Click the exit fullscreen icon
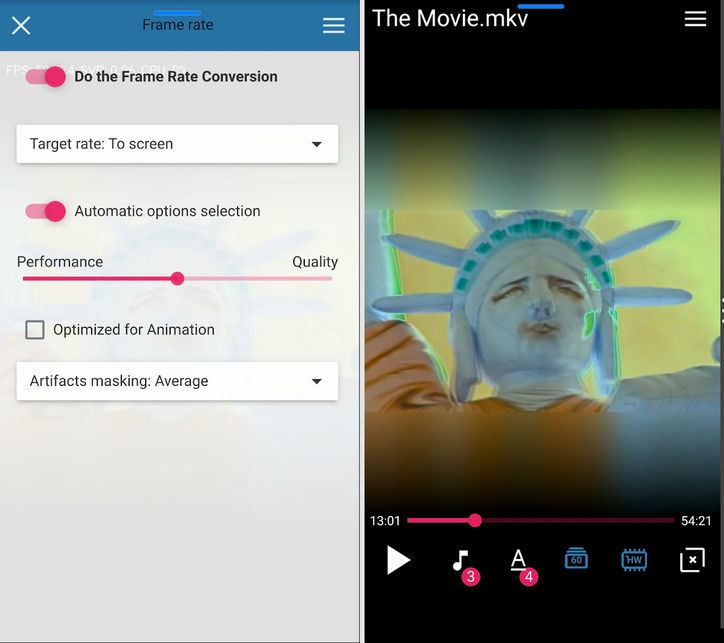 point(692,560)
